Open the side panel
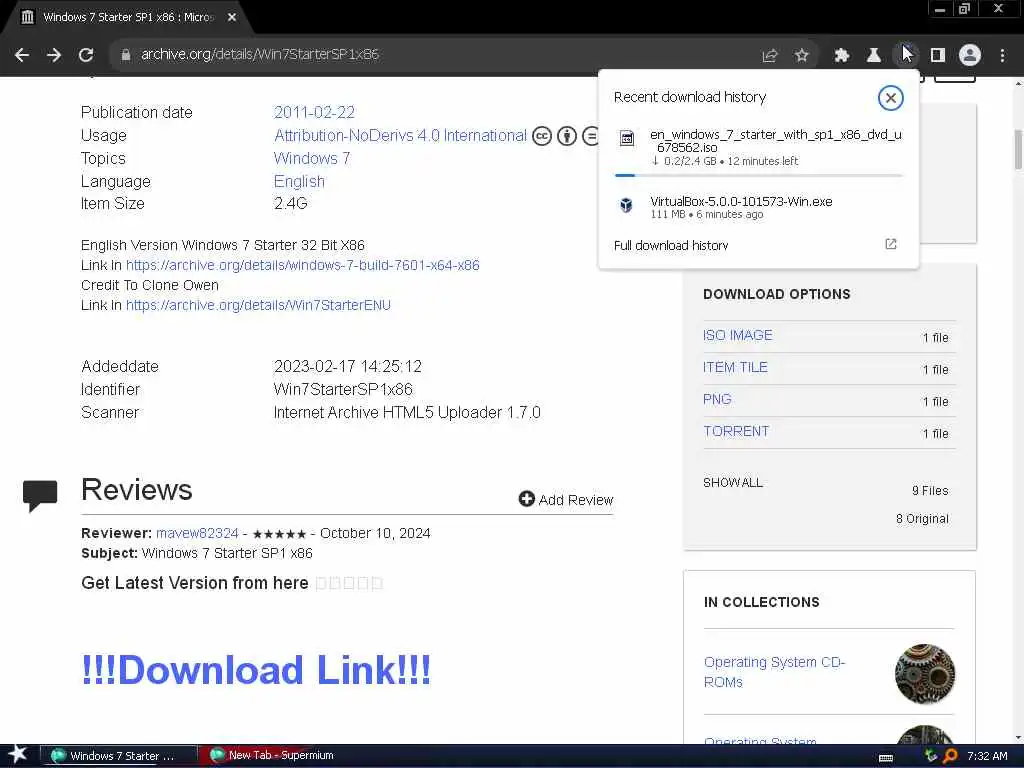 pos(938,56)
